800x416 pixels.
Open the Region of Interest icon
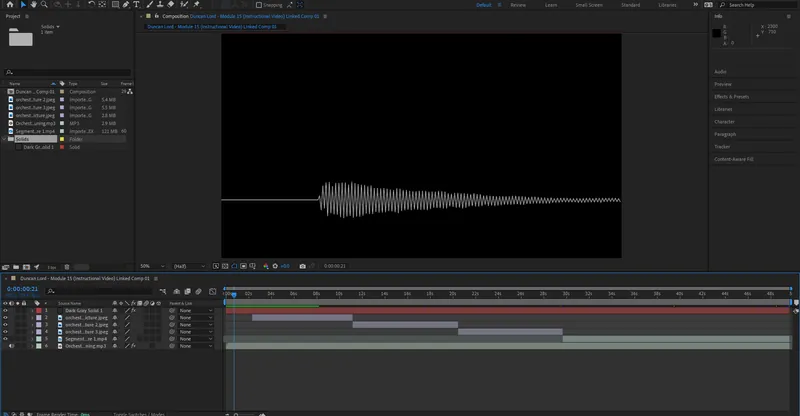[243, 266]
